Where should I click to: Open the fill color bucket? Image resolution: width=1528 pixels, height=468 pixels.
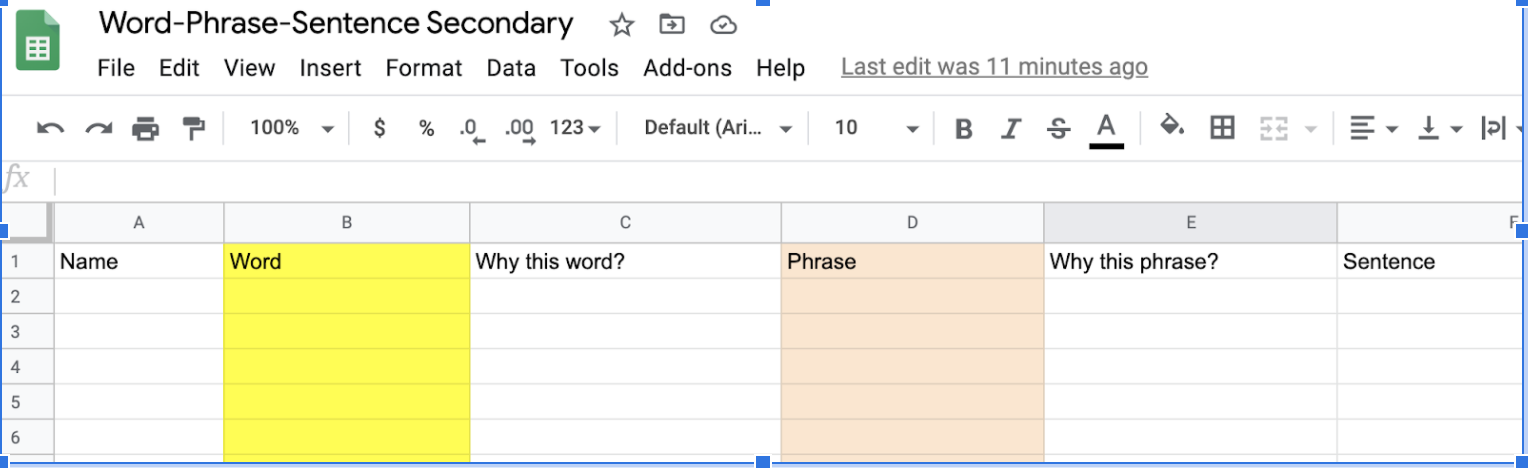[x=1172, y=127]
